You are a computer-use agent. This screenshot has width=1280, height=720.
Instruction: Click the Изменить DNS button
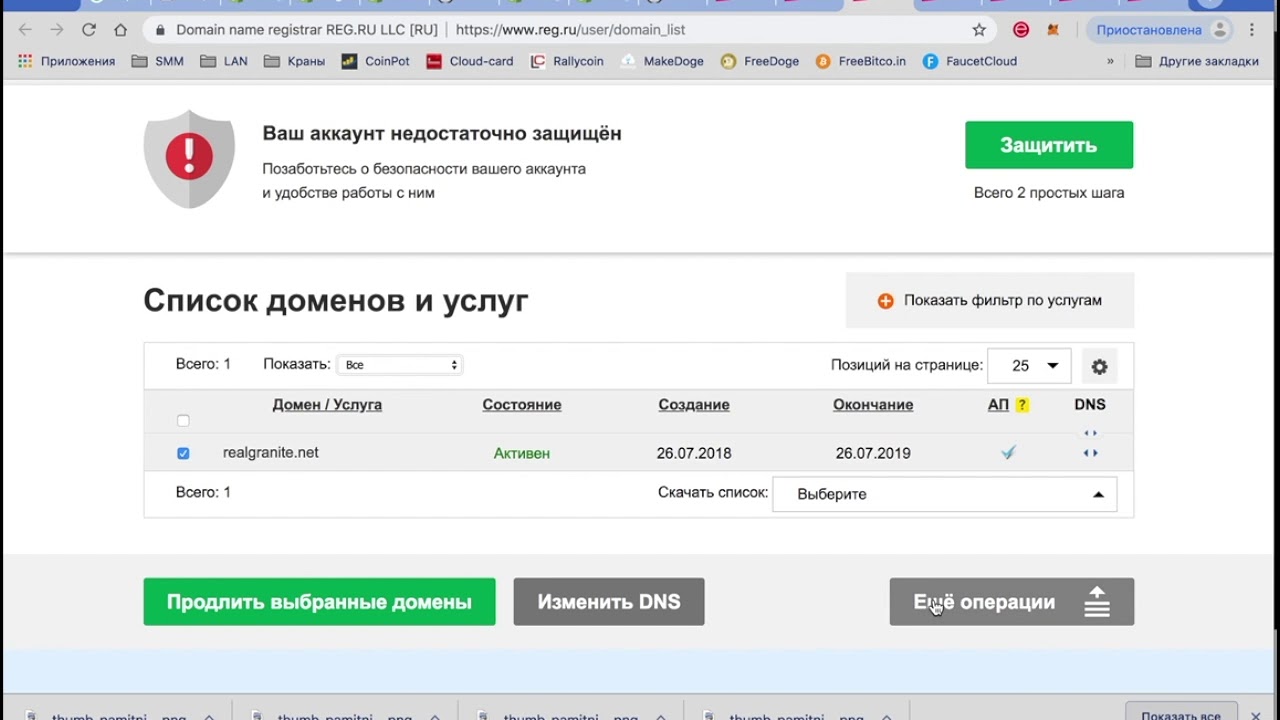(609, 602)
